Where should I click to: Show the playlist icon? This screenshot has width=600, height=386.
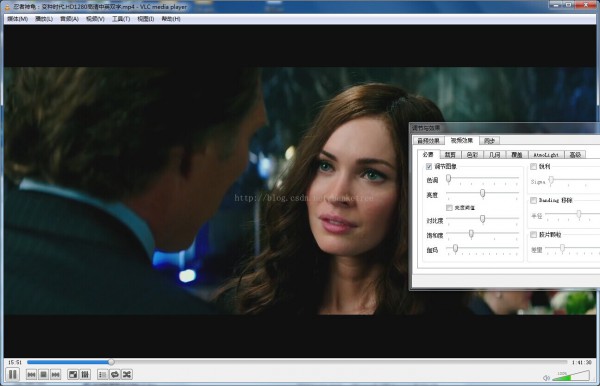click(x=102, y=375)
